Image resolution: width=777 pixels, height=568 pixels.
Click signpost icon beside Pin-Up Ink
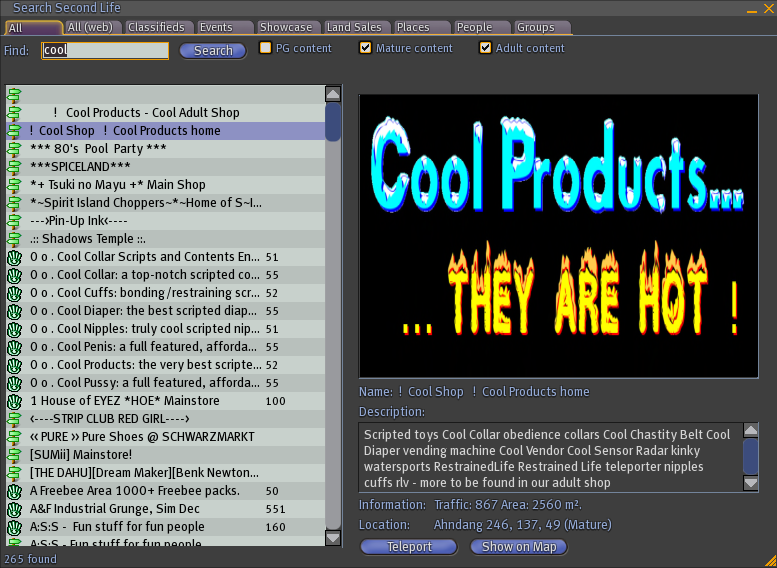coord(14,221)
